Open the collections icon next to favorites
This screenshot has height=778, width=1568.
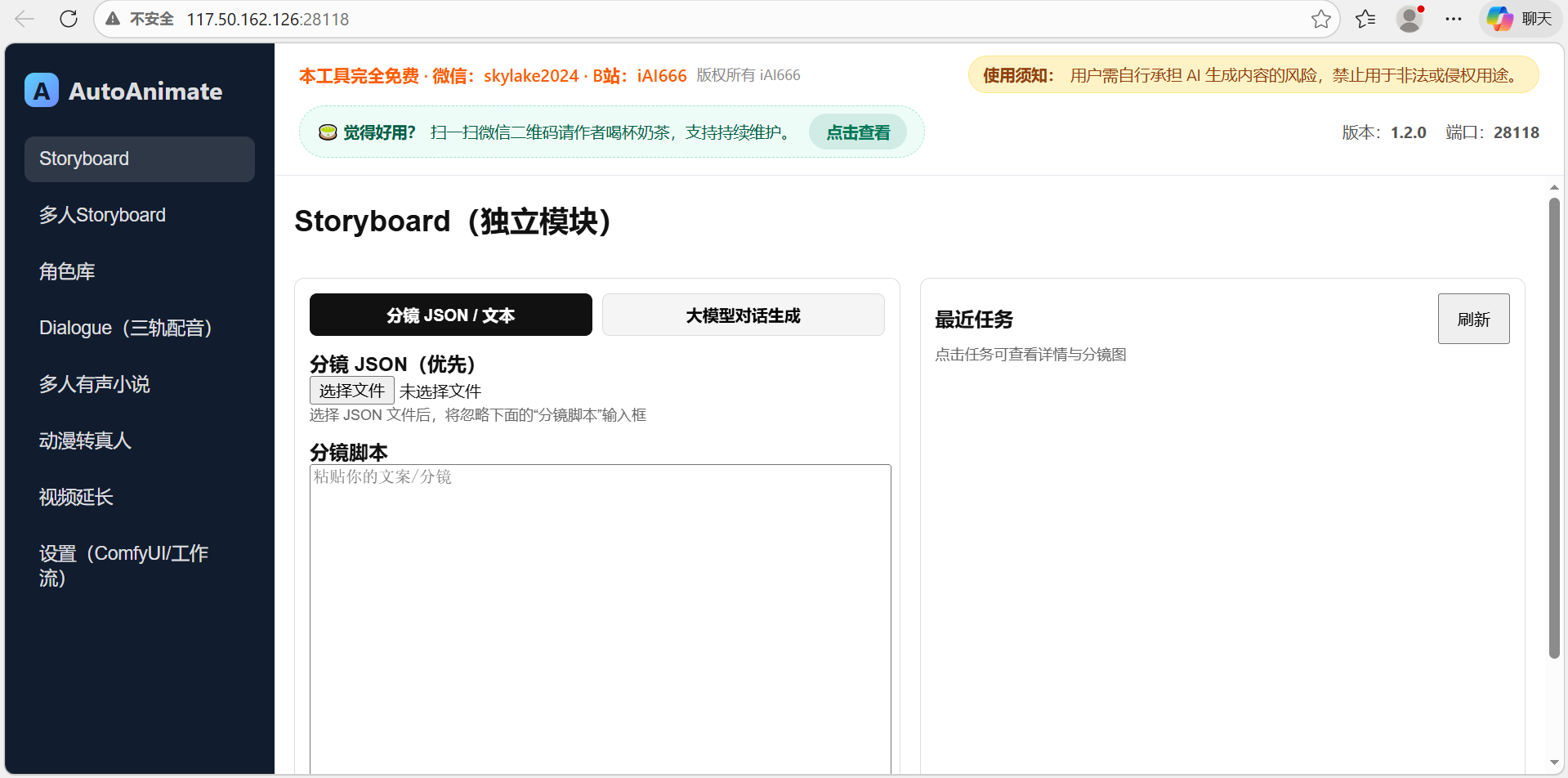tap(1365, 19)
